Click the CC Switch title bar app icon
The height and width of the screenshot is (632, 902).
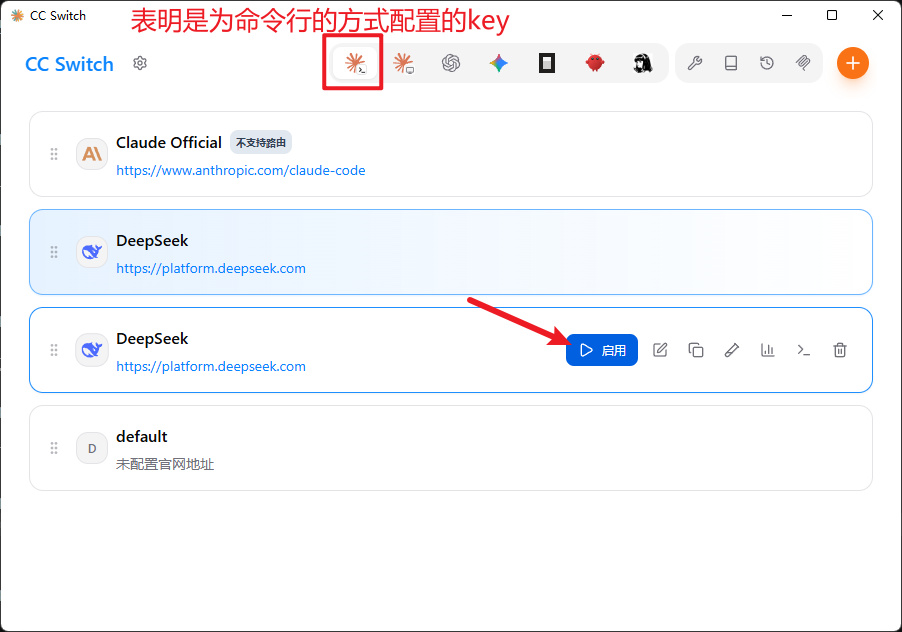click(x=17, y=16)
